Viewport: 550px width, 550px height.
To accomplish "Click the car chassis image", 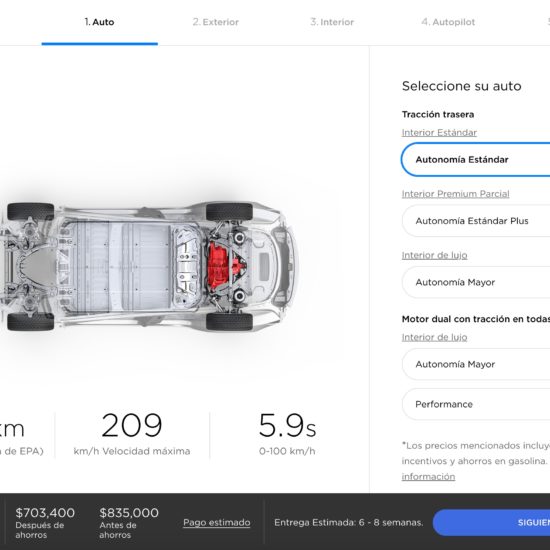I will 147,267.
